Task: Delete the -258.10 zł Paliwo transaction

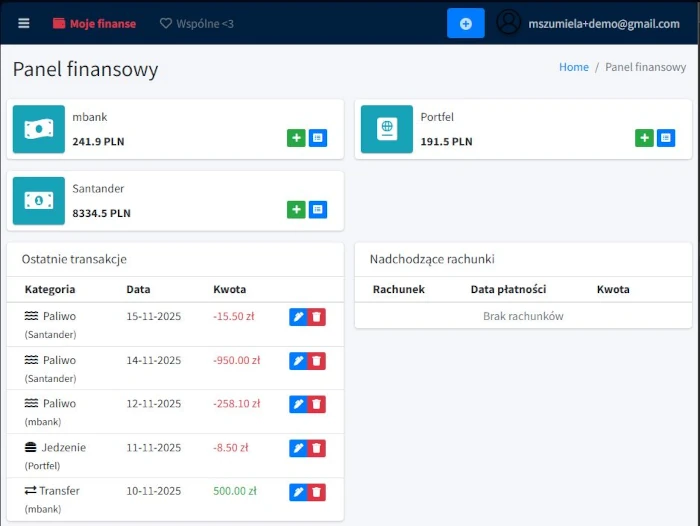Action: 317,404
